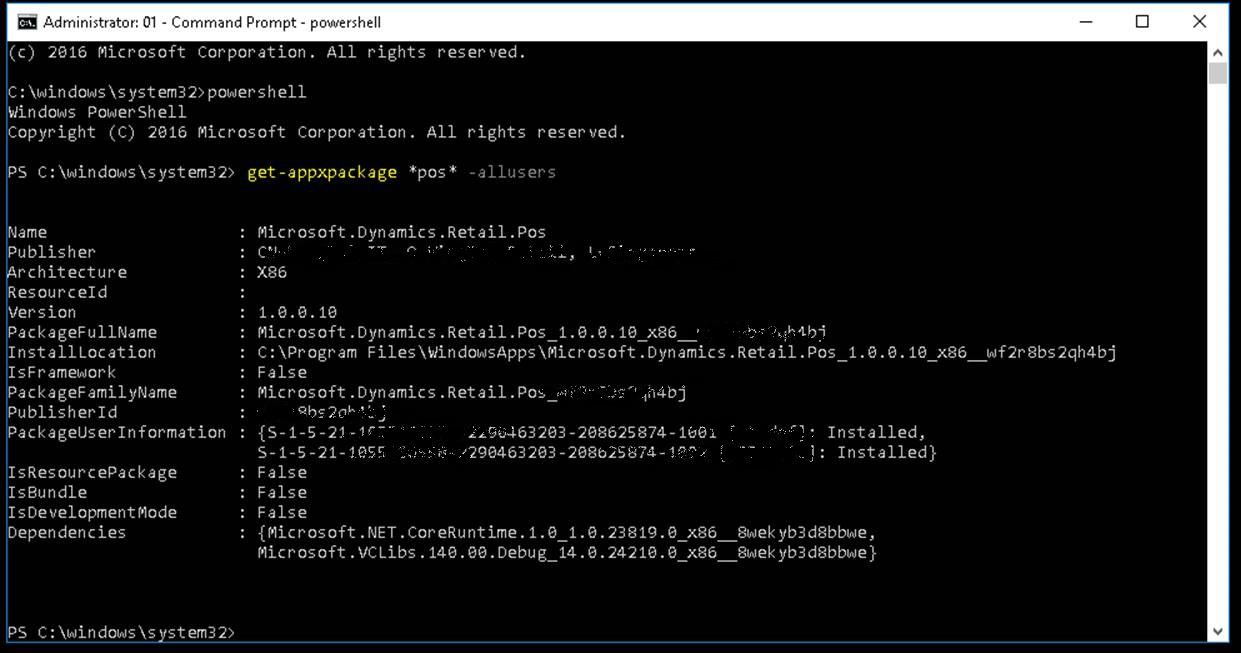This screenshot has width=1241, height=653.
Task: Click the 'PackageFullName' label
Action: click(82, 332)
